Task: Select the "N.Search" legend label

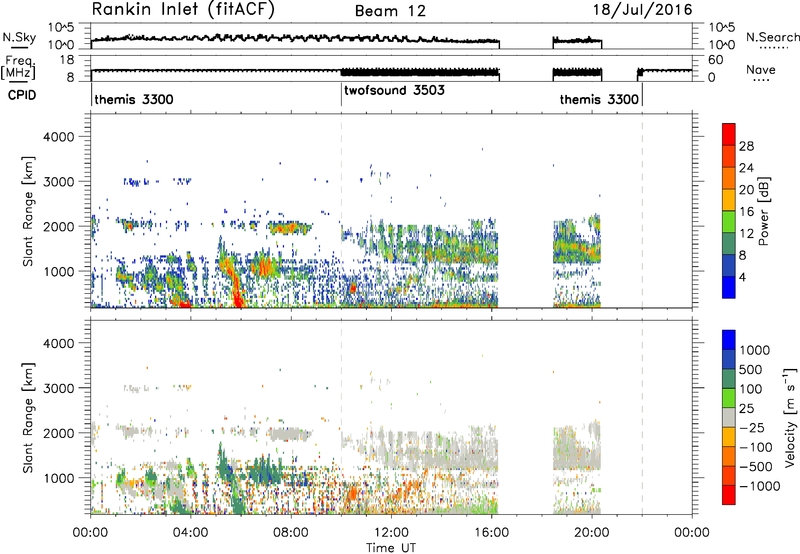Action: point(772,37)
